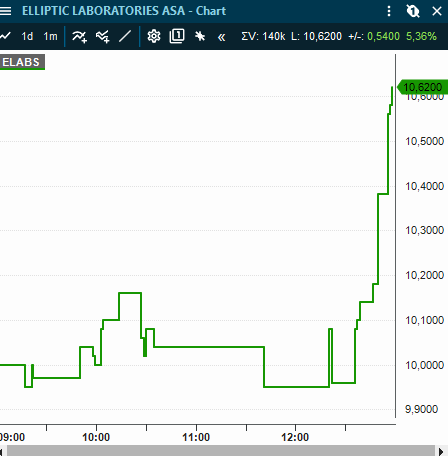This screenshot has width=448, height=456.
Task: Click the 5,36% change percentage
Action: pyautogui.click(x=421, y=36)
